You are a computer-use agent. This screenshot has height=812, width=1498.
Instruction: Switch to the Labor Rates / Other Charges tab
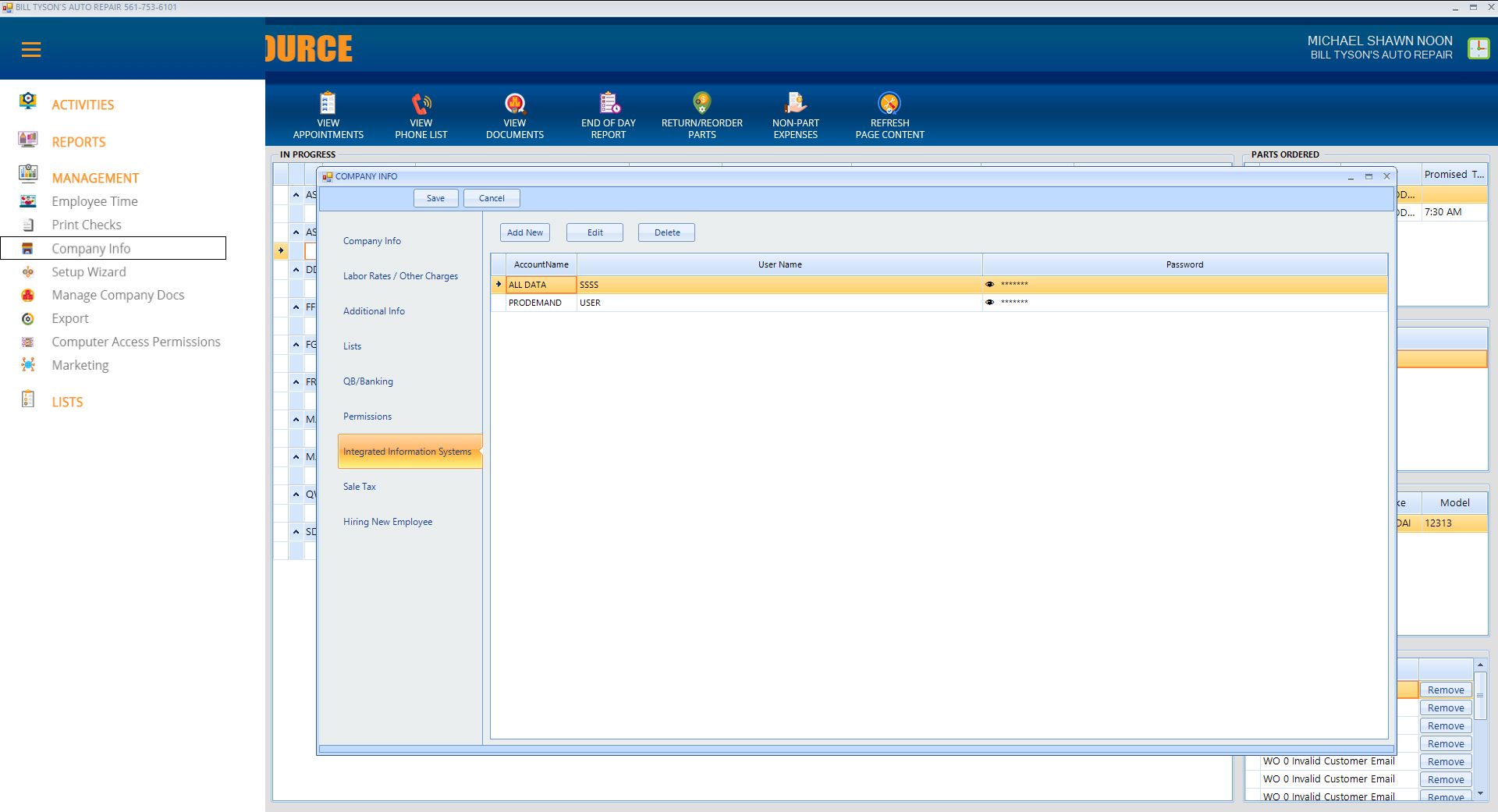tap(400, 276)
